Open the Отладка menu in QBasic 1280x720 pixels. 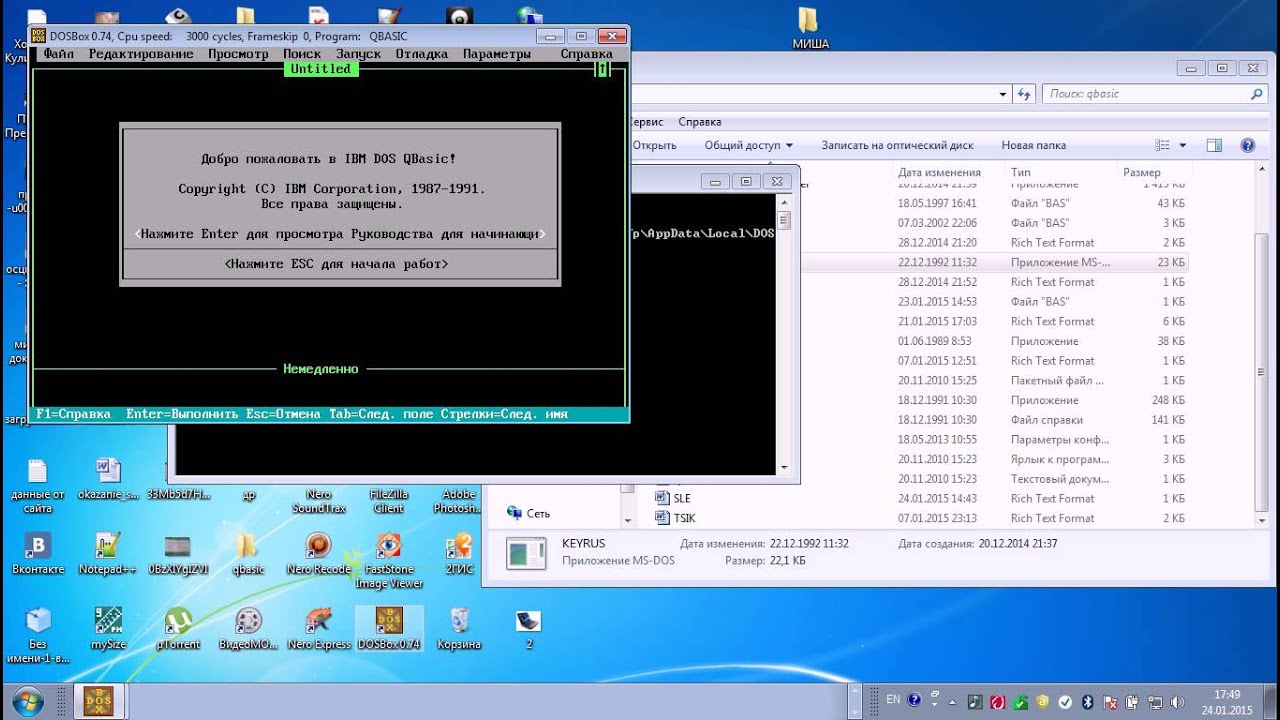[x=421, y=54]
